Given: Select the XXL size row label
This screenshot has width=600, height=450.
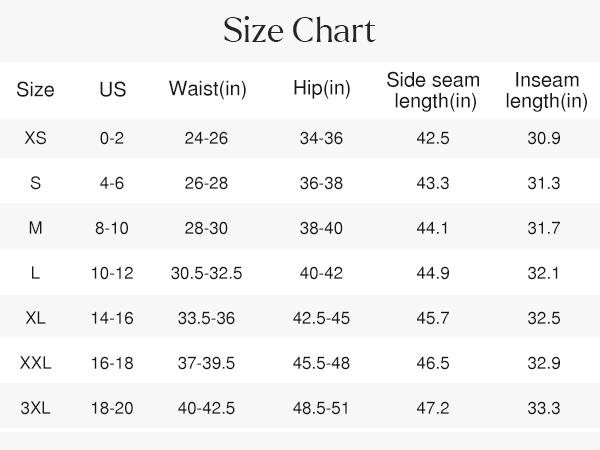Looking at the screenshot, I should click(35, 363).
